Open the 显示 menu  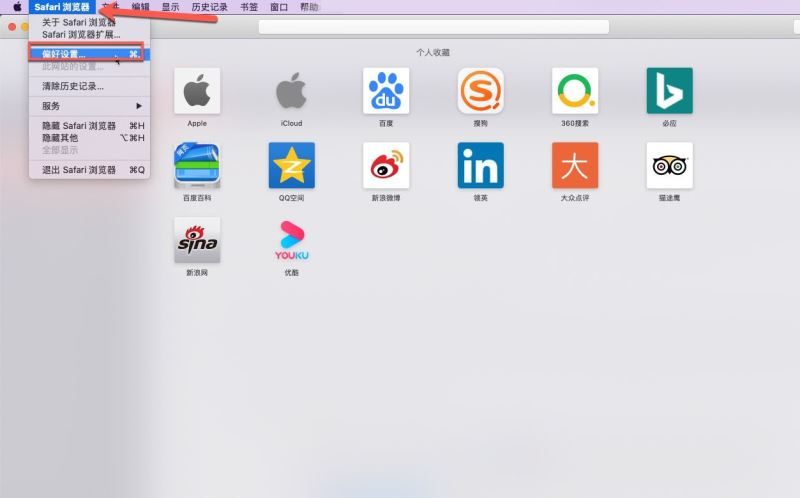(x=170, y=7)
